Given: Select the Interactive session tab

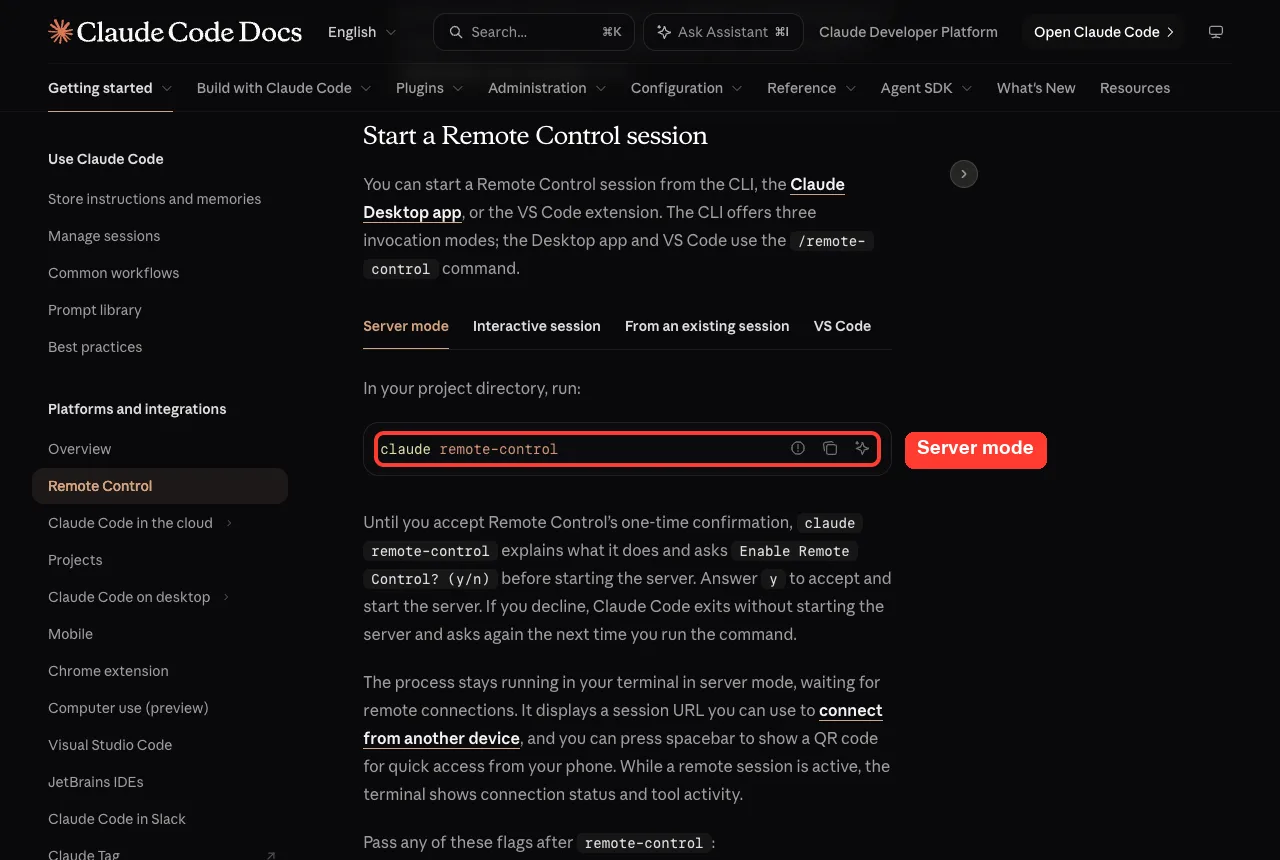Looking at the screenshot, I should [537, 326].
